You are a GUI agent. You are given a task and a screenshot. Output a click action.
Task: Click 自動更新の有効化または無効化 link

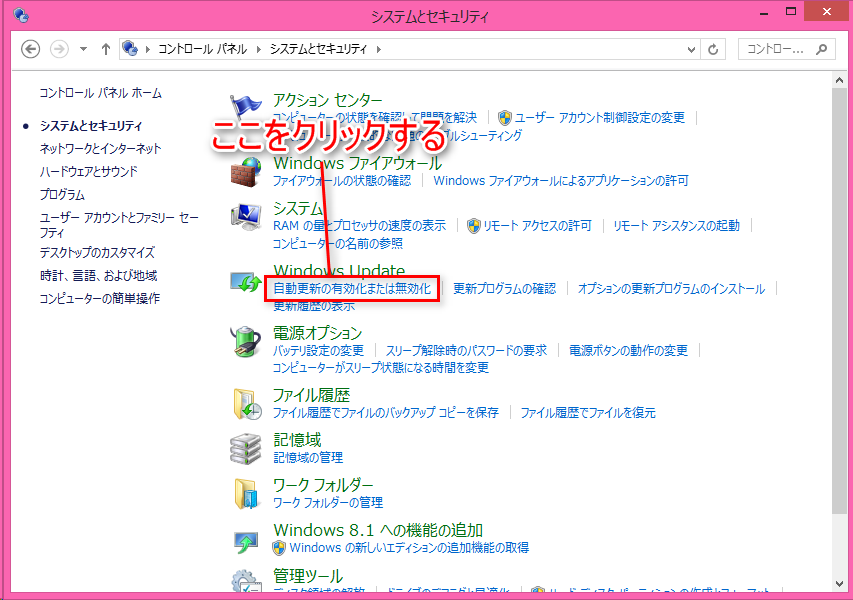[x=352, y=288]
